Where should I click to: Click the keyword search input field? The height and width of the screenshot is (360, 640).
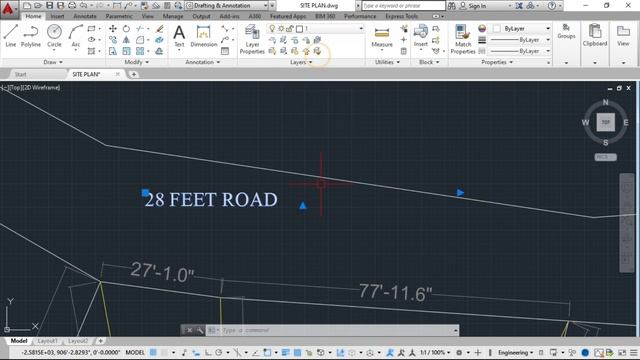[x=403, y=6]
